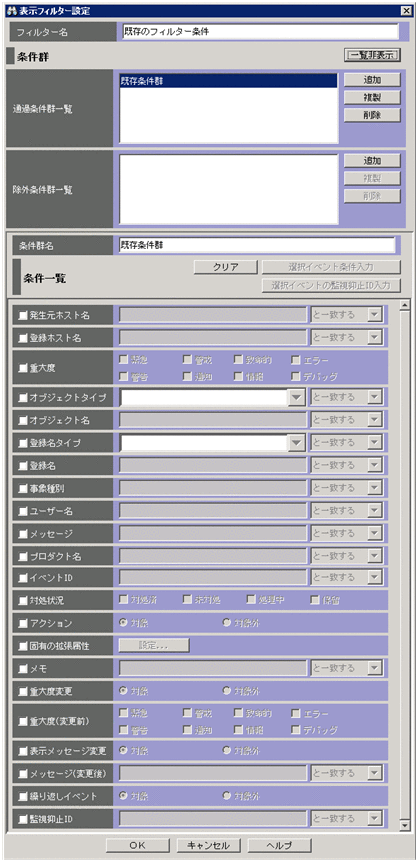Enable the 監視抑止ID checkbox

[23, 819]
